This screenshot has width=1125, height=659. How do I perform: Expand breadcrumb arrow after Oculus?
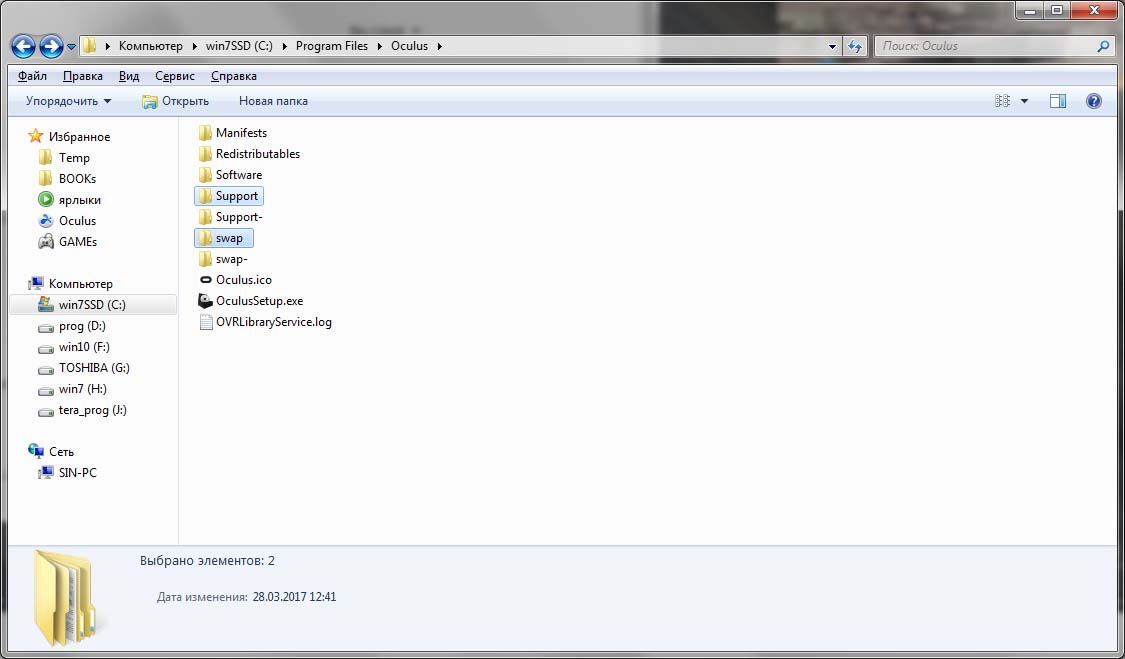(x=439, y=46)
